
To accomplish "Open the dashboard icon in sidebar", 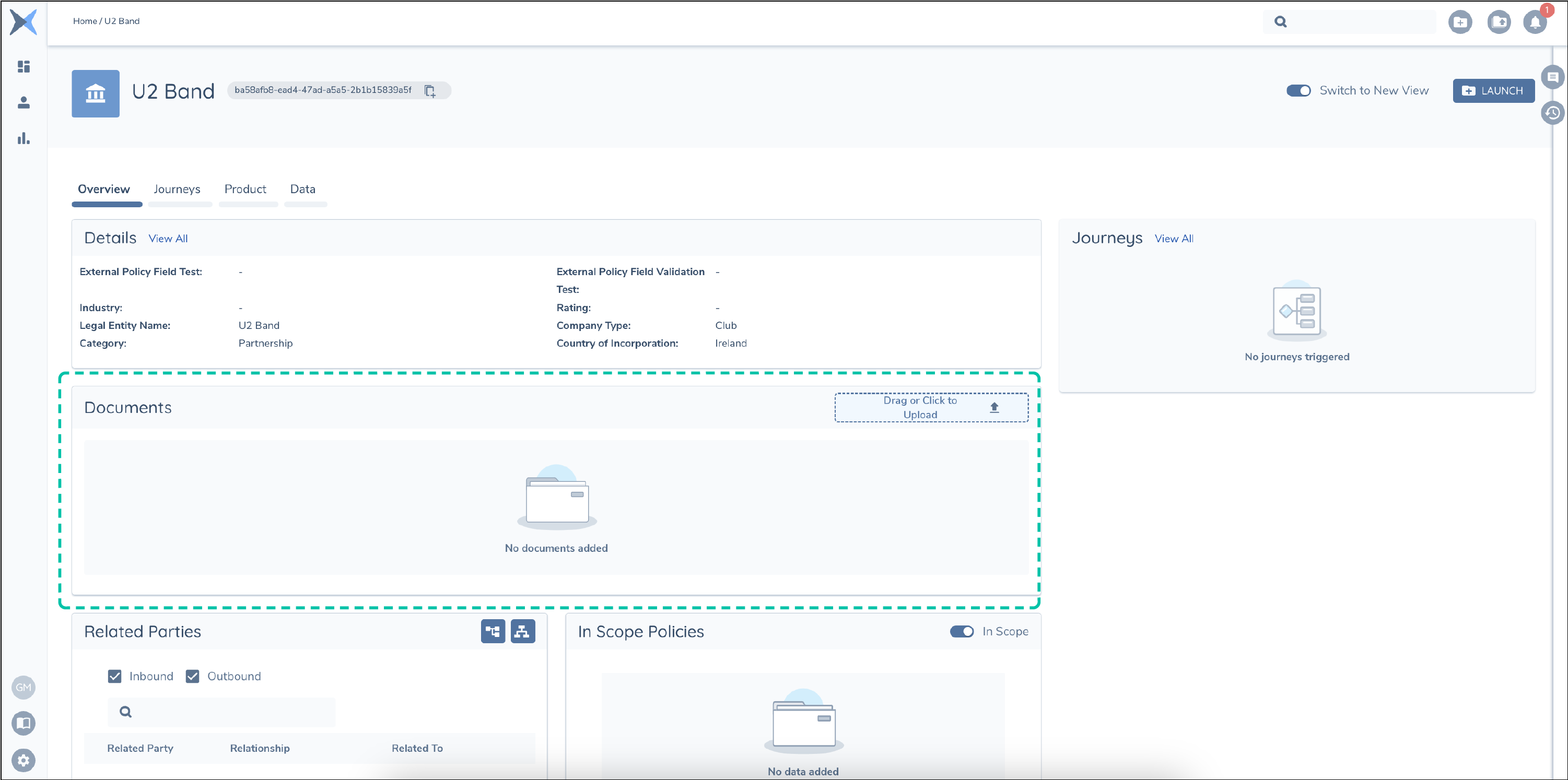I will (24, 66).
